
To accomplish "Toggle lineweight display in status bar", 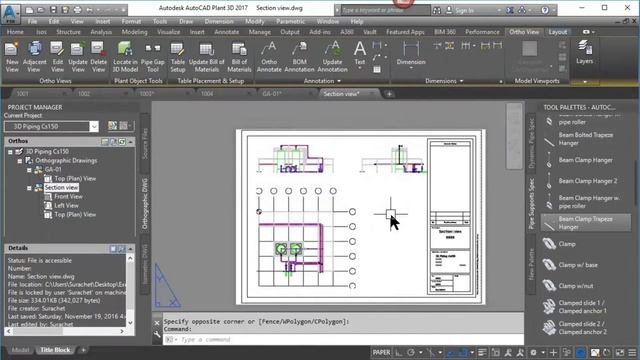I will (482, 353).
